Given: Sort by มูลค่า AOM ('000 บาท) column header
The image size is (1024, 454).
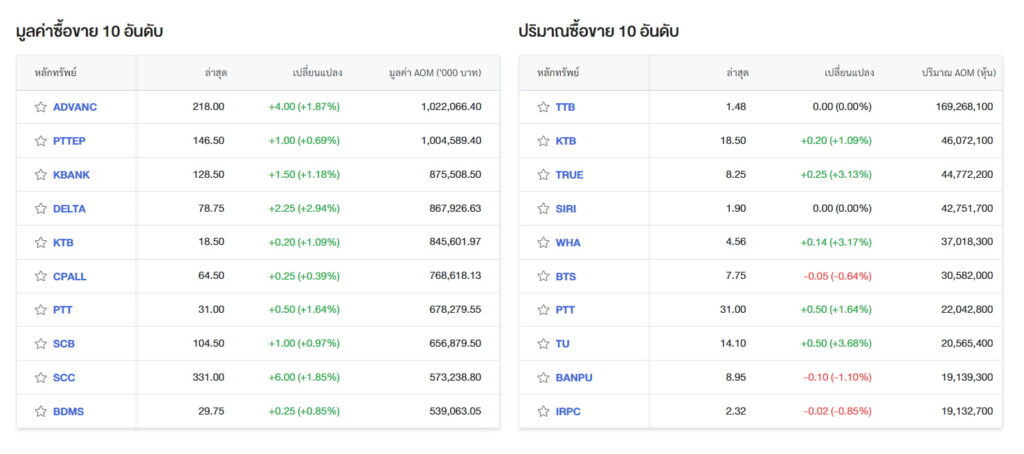Looking at the screenshot, I should (435, 73).
